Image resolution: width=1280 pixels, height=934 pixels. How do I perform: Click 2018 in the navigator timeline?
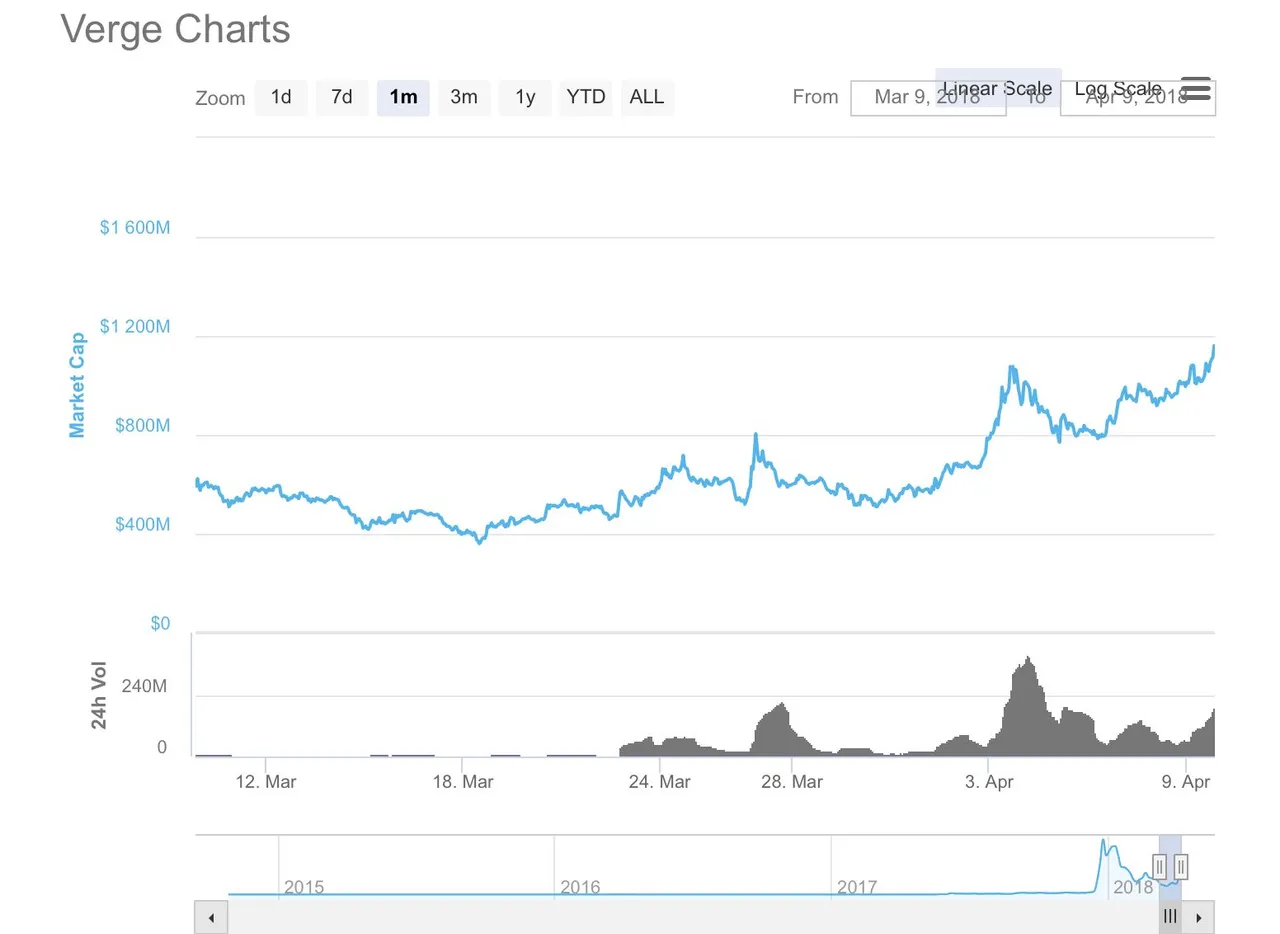point(1133,888)
